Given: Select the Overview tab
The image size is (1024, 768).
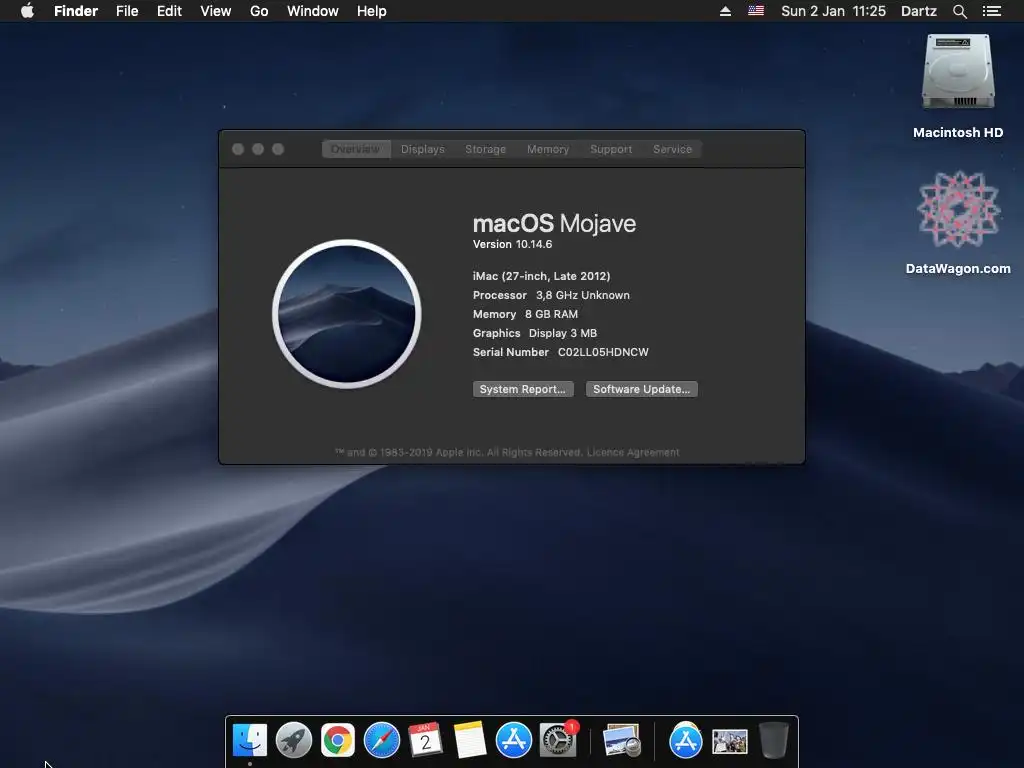Looking at the screenshot, I should coord(355,149).
